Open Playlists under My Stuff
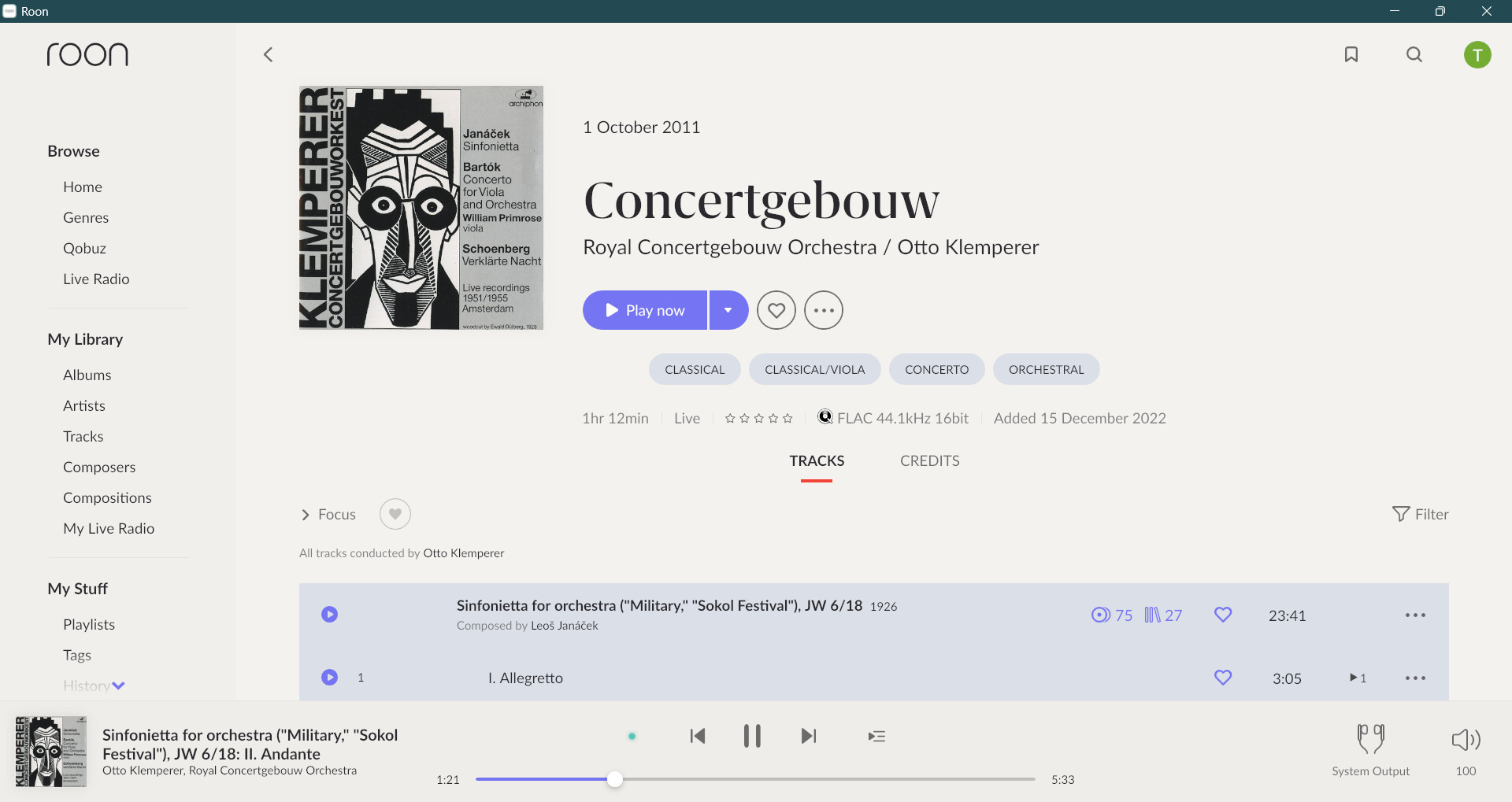This screenshot has width=1512, height=802. point(89,624)
